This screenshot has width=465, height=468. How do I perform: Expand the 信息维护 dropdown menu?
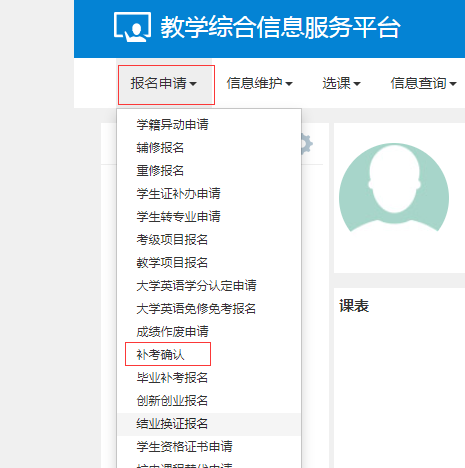pos(259,83)
